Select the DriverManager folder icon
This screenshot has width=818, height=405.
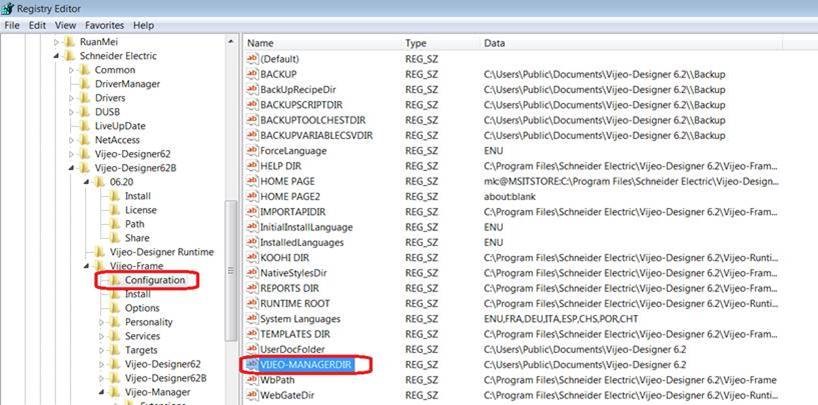(x=84, y=84)
